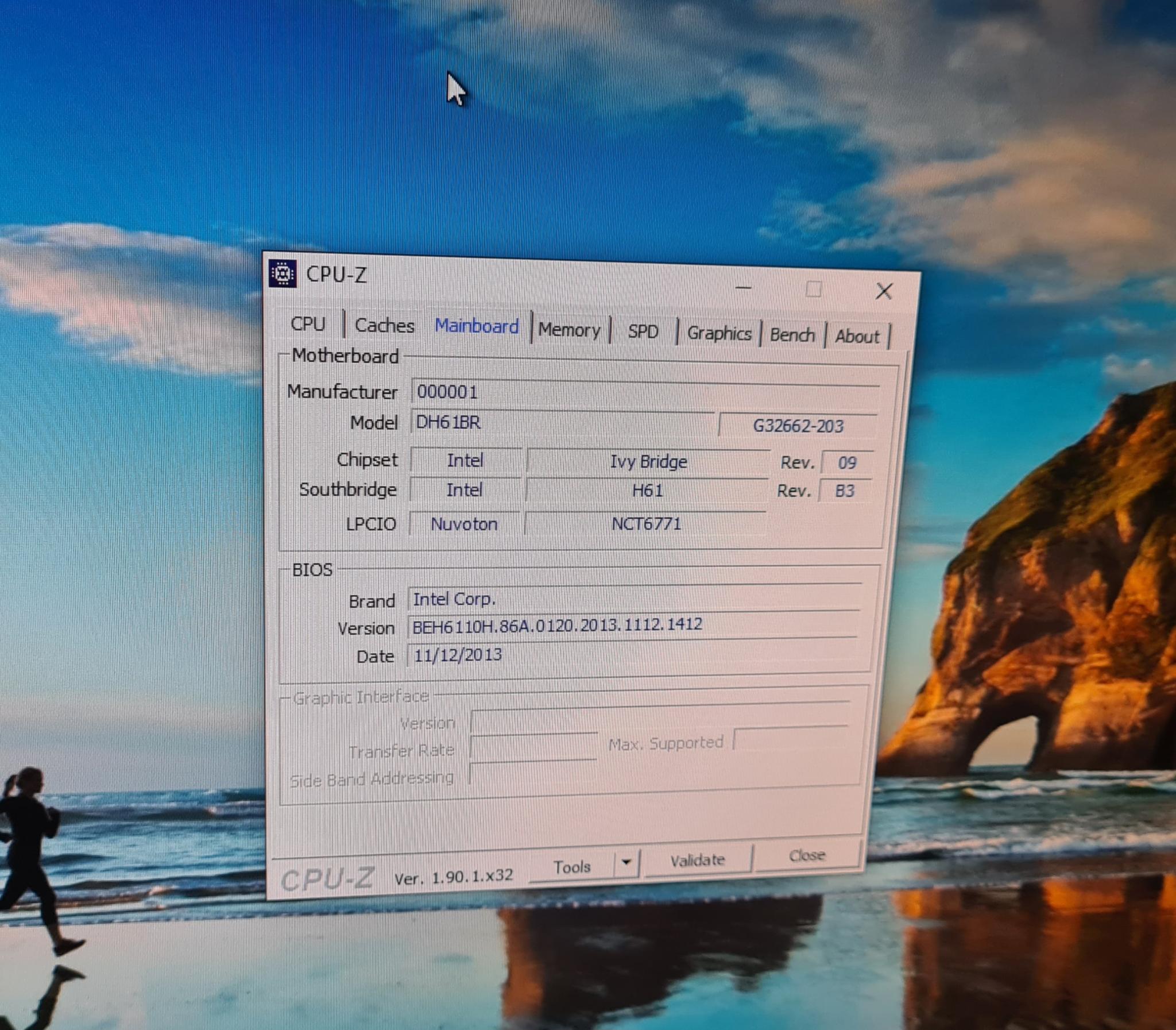Expand the Tools dropdown arrow
This screenshot has height=1030, width=1176.
(626, 862)
